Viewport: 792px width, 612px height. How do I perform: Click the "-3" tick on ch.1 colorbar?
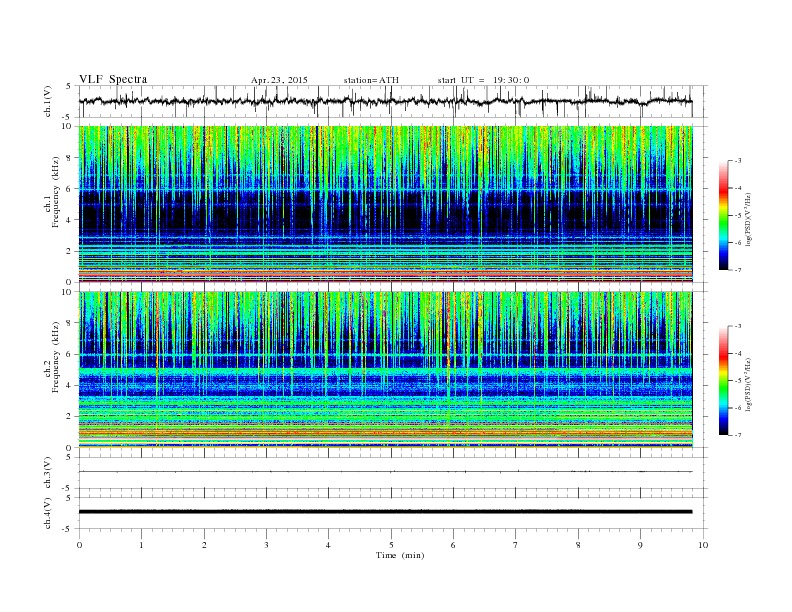(x=738, y=161)
